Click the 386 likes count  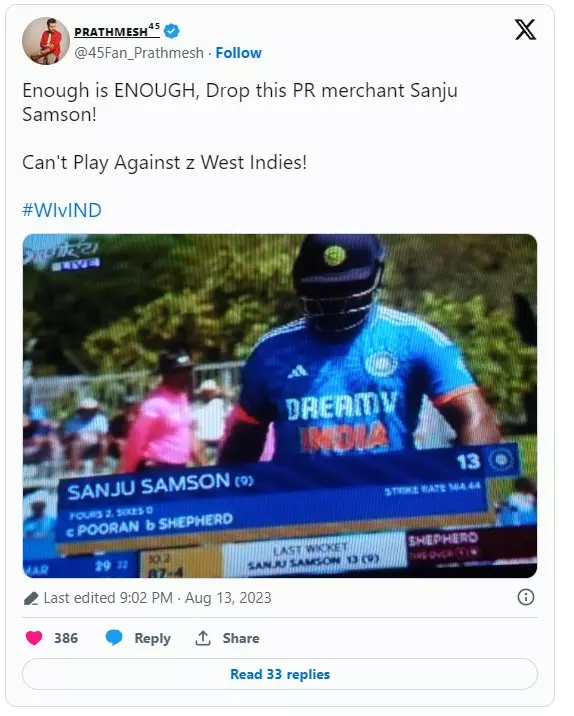click(66, 638)
